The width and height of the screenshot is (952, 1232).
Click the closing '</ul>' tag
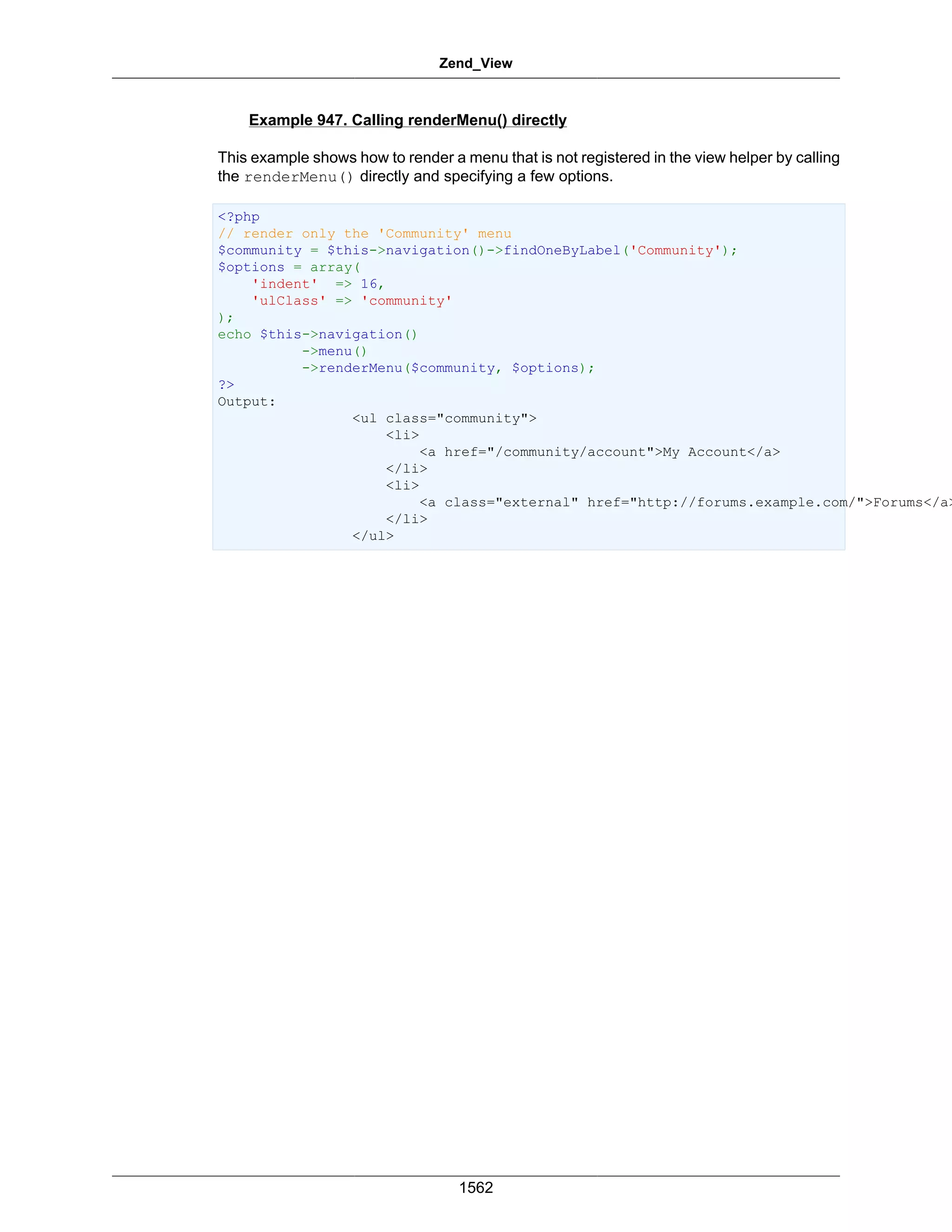(x=373, y=536)
